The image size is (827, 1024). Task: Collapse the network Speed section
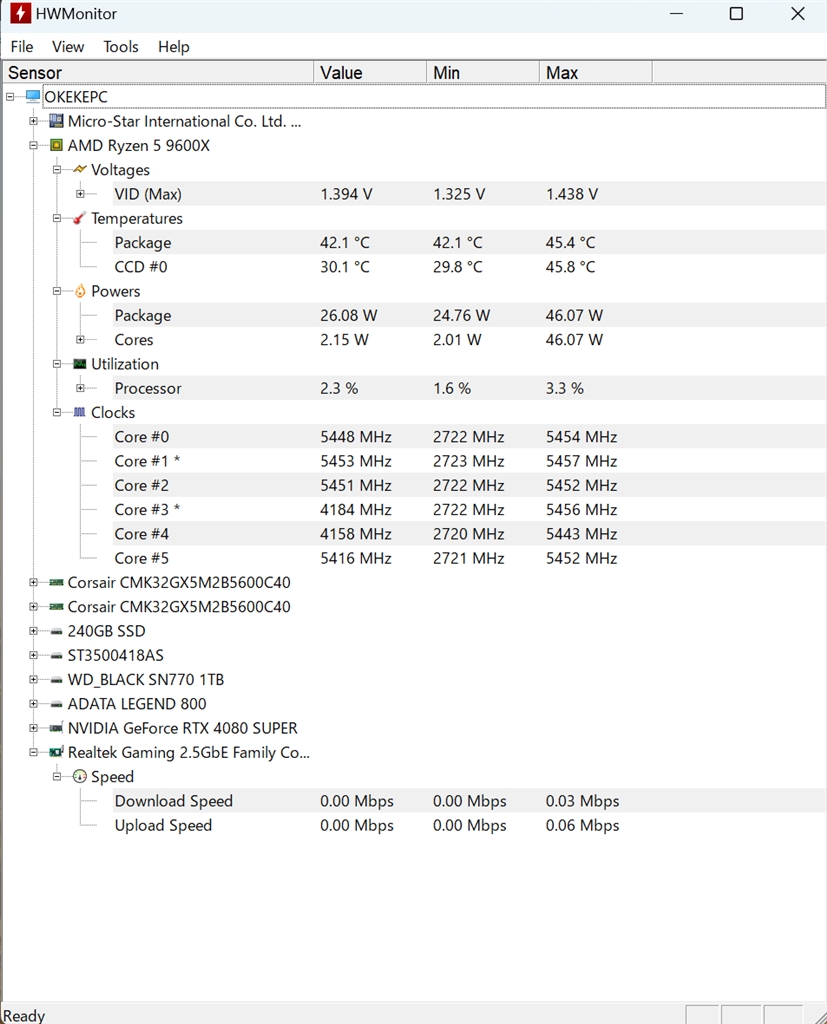(57, 776)
